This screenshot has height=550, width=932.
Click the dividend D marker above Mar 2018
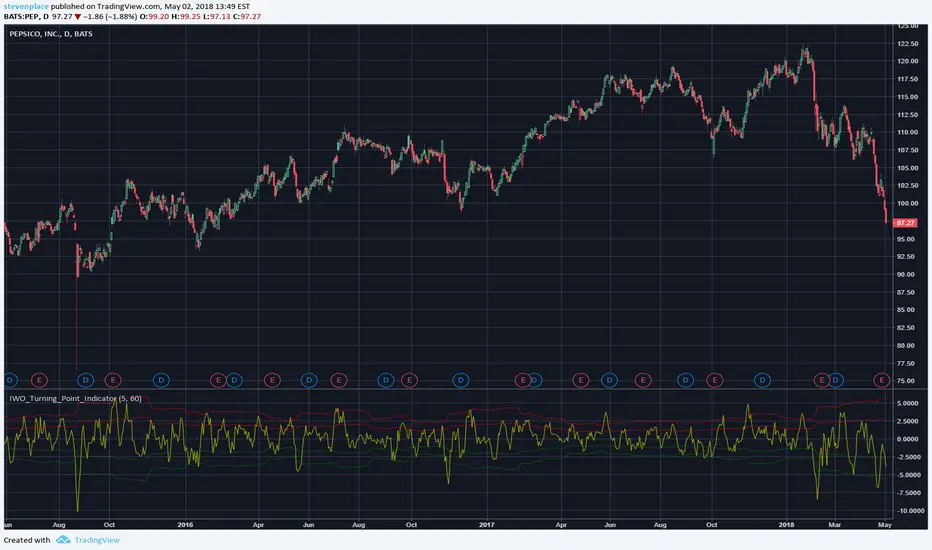click(836, 380)
